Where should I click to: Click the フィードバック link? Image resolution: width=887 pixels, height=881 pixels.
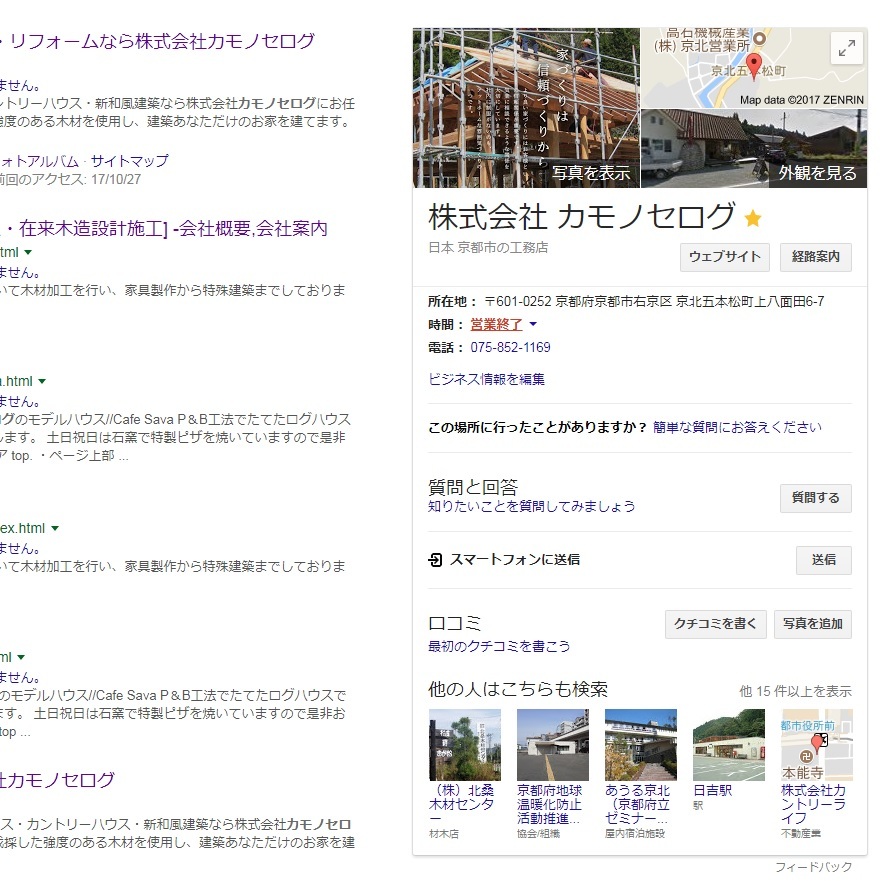pyautogui.click(x=813, y=867)
